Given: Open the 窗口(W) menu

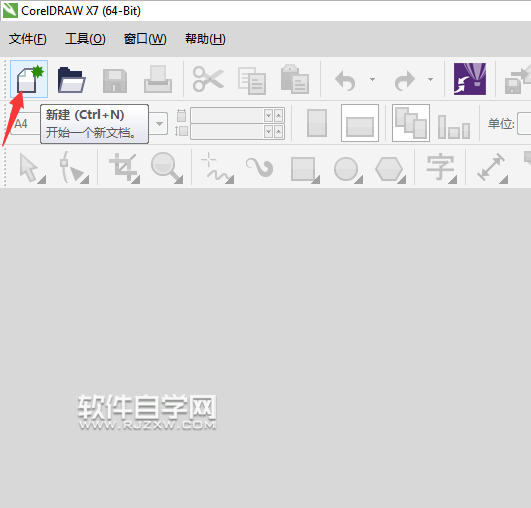Looking at the screenshot, I should pyautogui.click(x=145, y=39).
